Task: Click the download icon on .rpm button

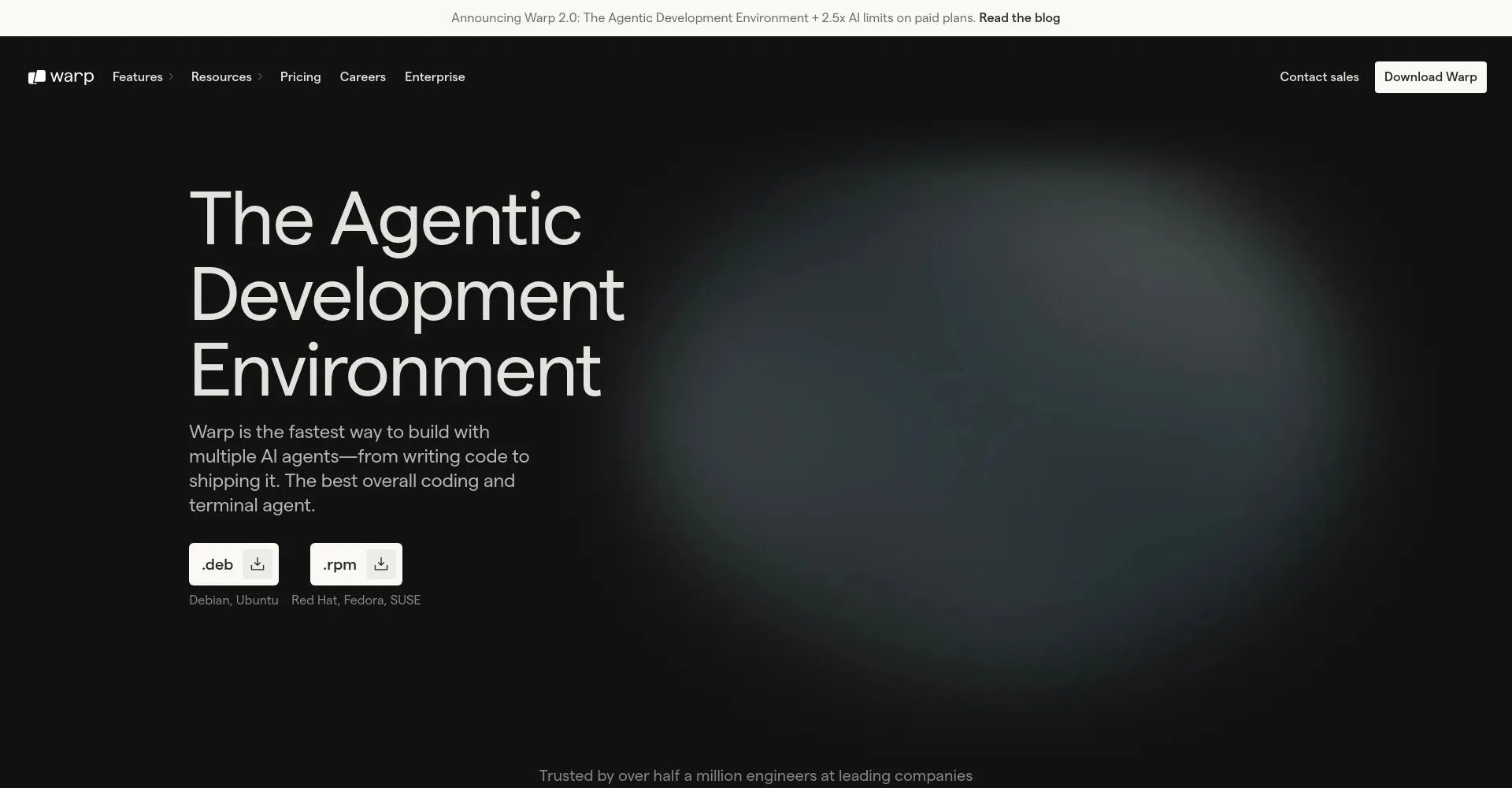Action: point(381,564)
